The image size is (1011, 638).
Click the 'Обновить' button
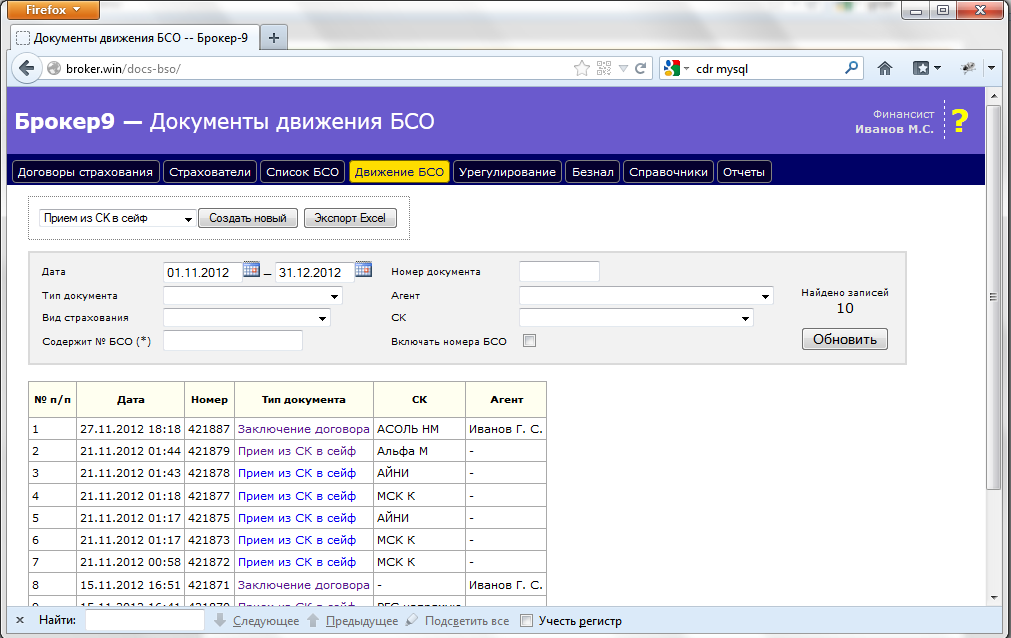click(845, 339)
